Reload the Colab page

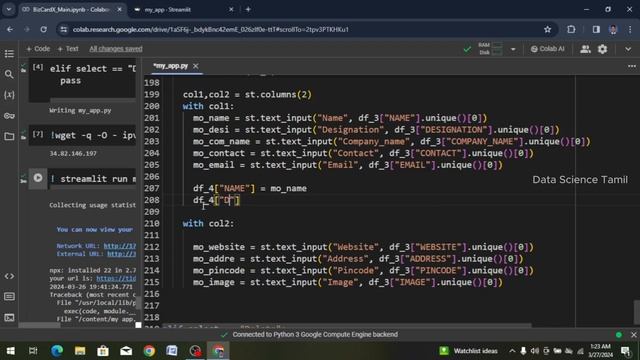(x=43, y=29)
